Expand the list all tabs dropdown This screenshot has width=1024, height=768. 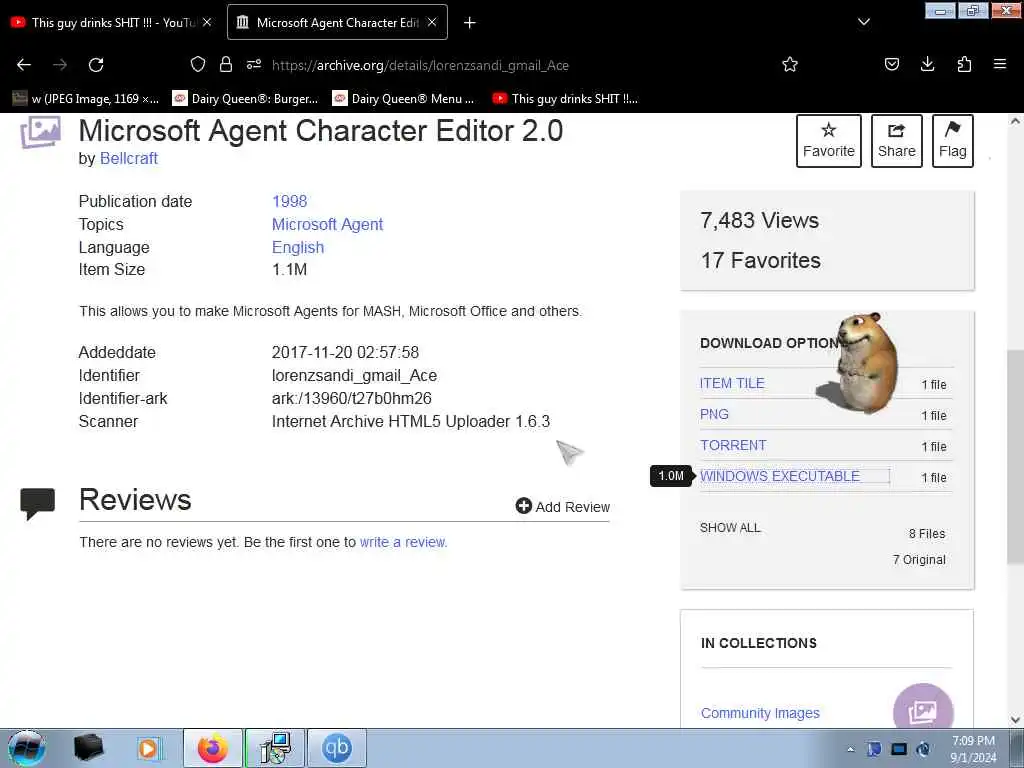click(x=864, y=22)
